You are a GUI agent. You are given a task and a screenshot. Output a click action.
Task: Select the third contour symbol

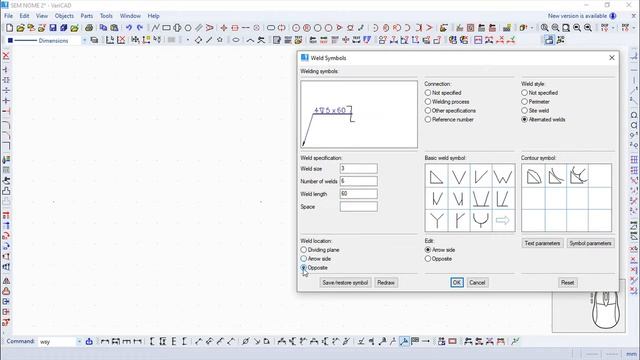click(x=578, y=176)
